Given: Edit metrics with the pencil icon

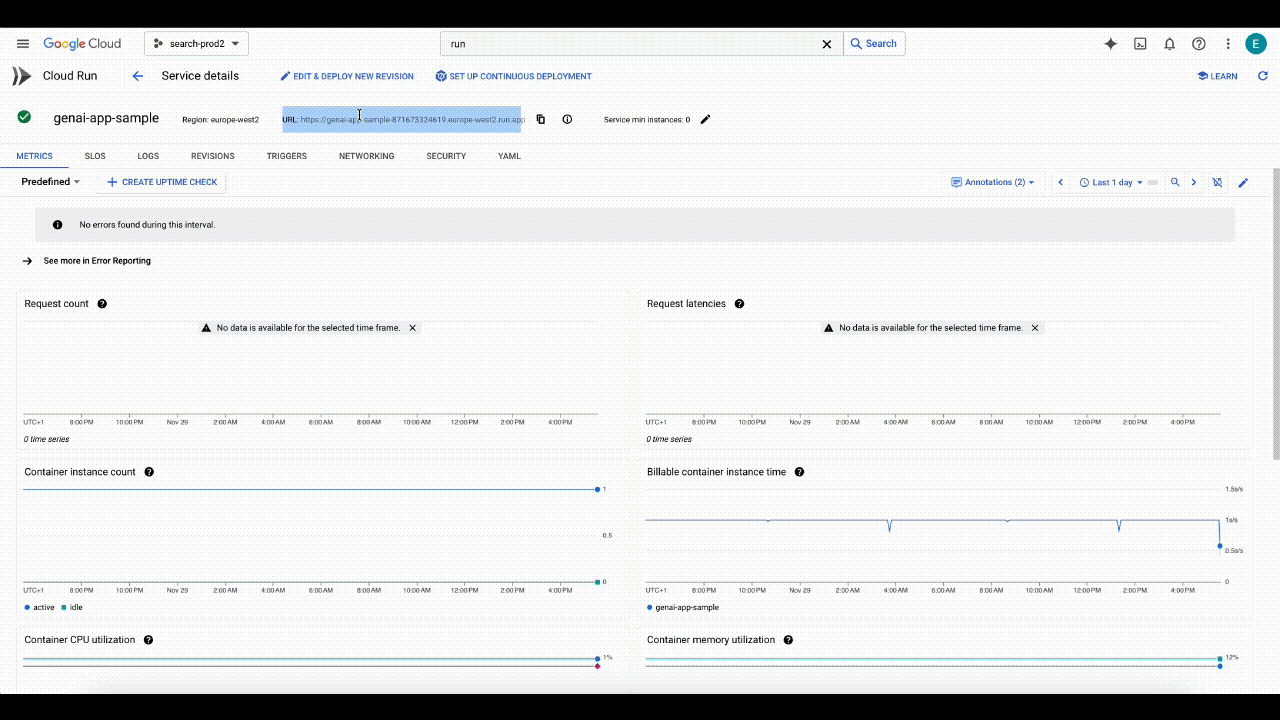Looking at the screenshot, I should (1243, 182).
